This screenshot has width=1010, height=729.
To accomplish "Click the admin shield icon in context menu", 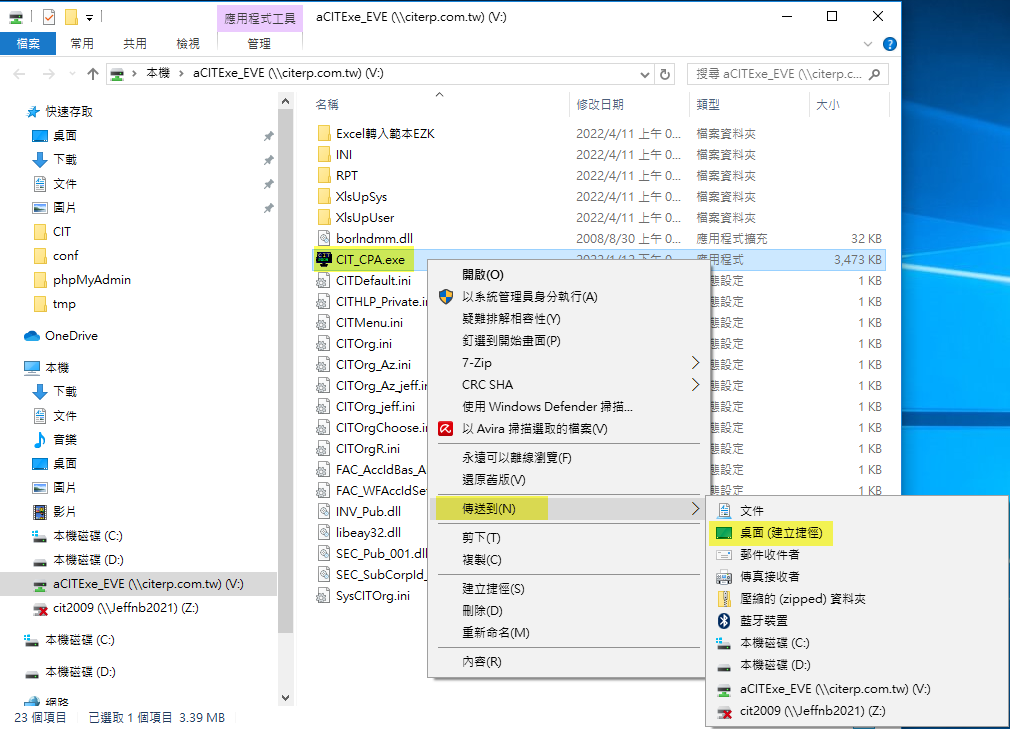I will 446,297.
